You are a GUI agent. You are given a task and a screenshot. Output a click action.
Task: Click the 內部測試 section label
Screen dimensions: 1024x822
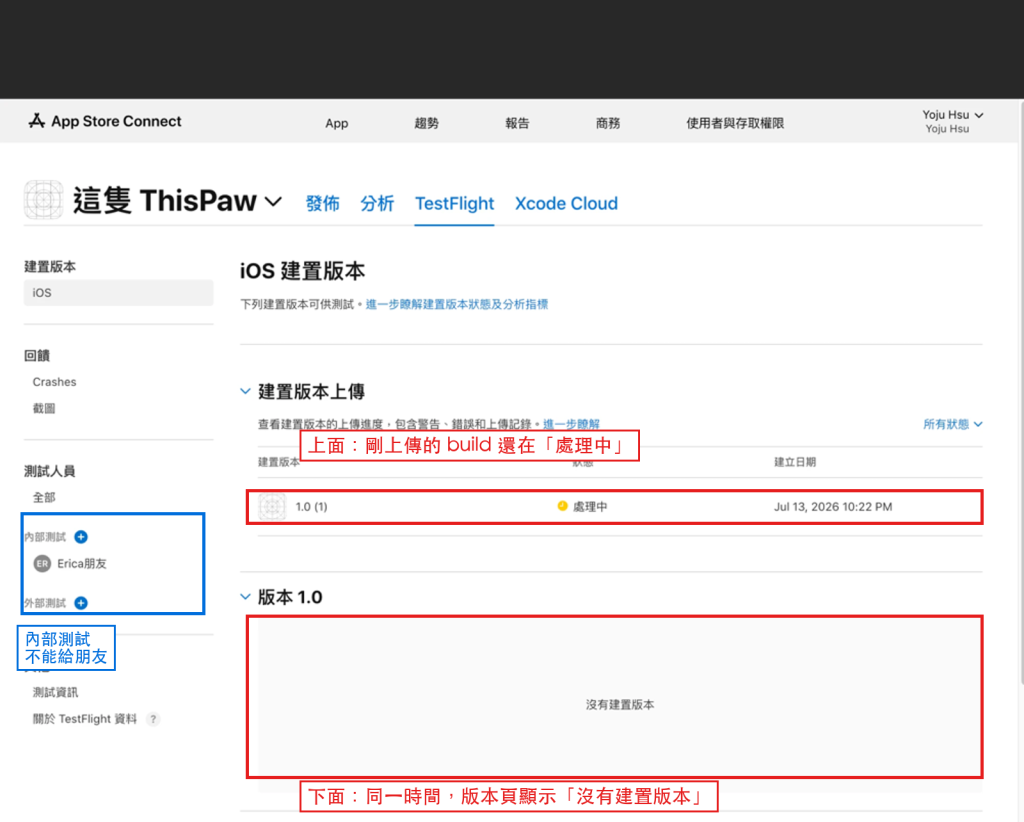pyautogui.click(x=45, y=537)
